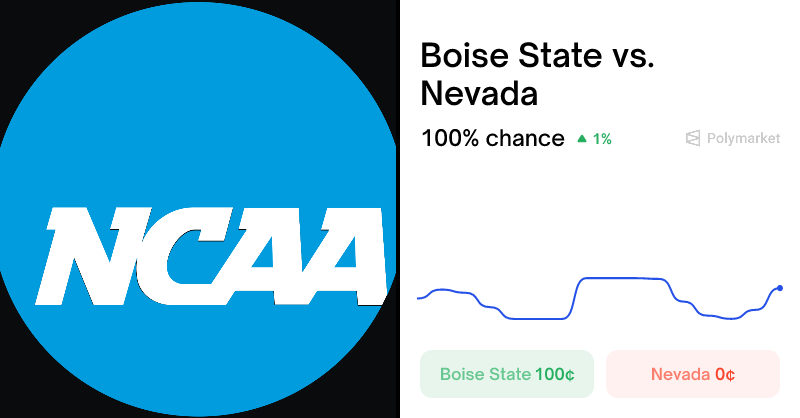
Task: Click the word "Nevada" in the title
Action: tap(479, 94)
